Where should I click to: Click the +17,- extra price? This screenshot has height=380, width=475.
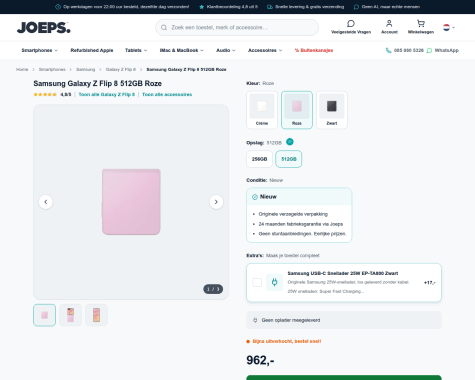[430, 283]
